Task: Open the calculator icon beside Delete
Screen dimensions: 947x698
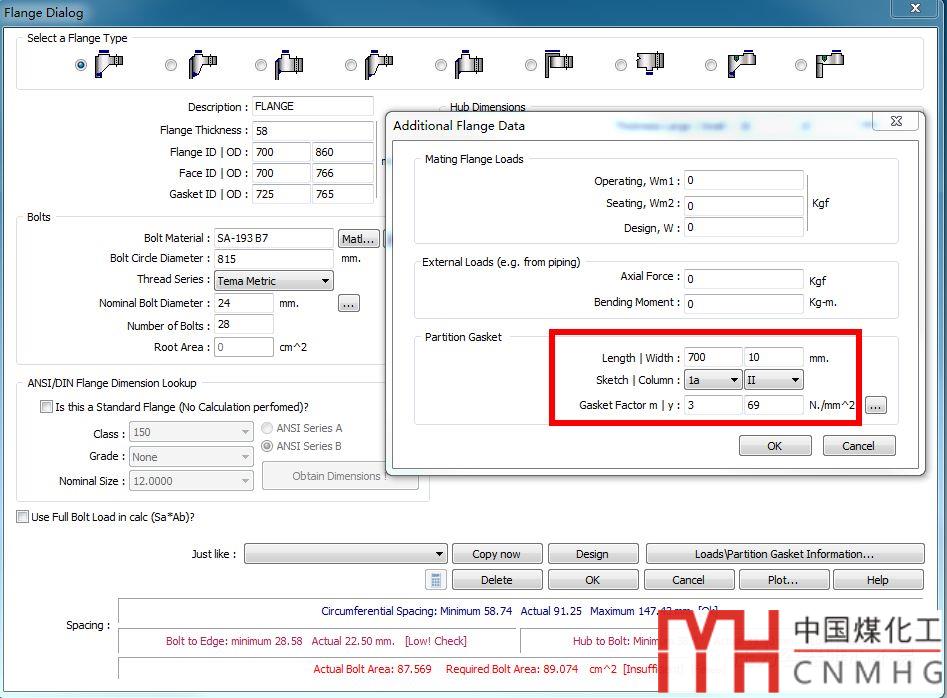Action: click(435, 580)
